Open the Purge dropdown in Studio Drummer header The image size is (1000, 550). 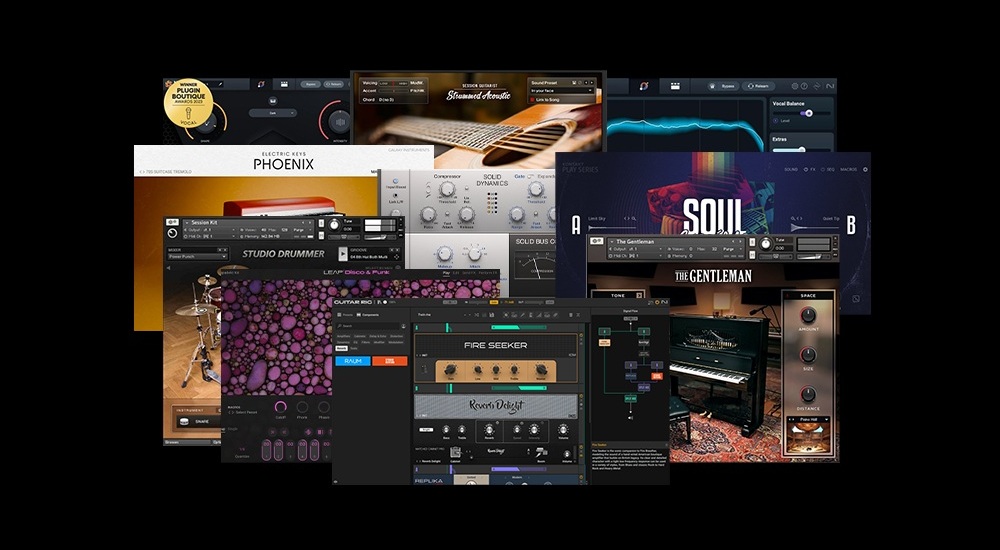coord(302,230)
